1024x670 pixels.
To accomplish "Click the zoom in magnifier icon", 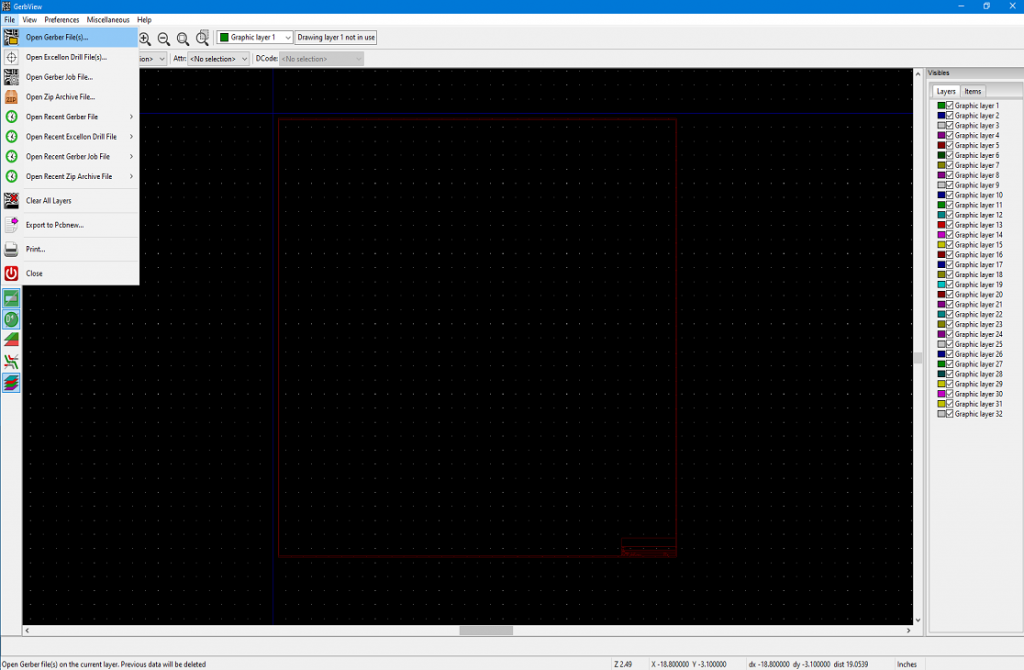I will pyautogui.click(x=144, y=38).
